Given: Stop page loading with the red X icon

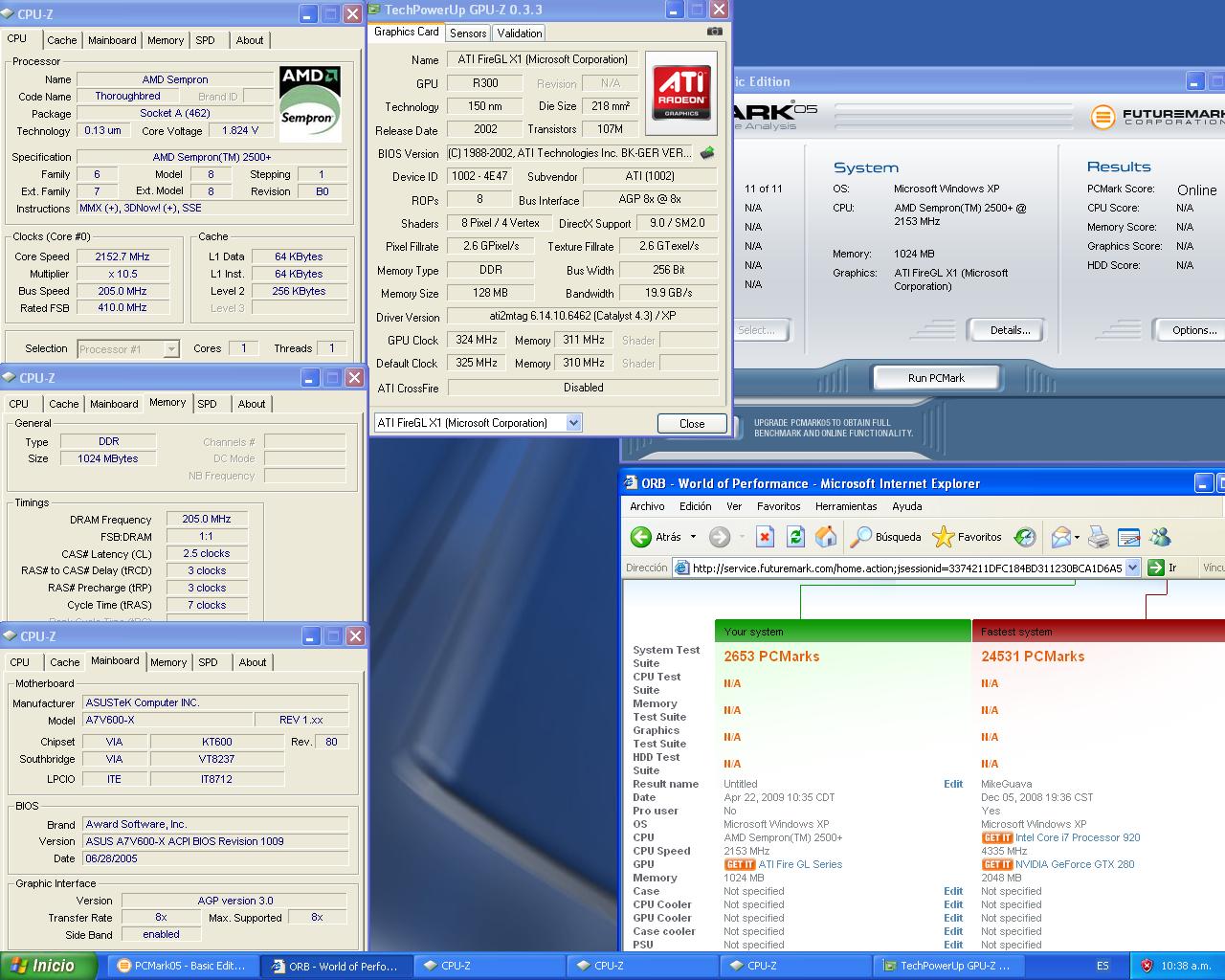Looking at the screenshot, I should (765, 537).
